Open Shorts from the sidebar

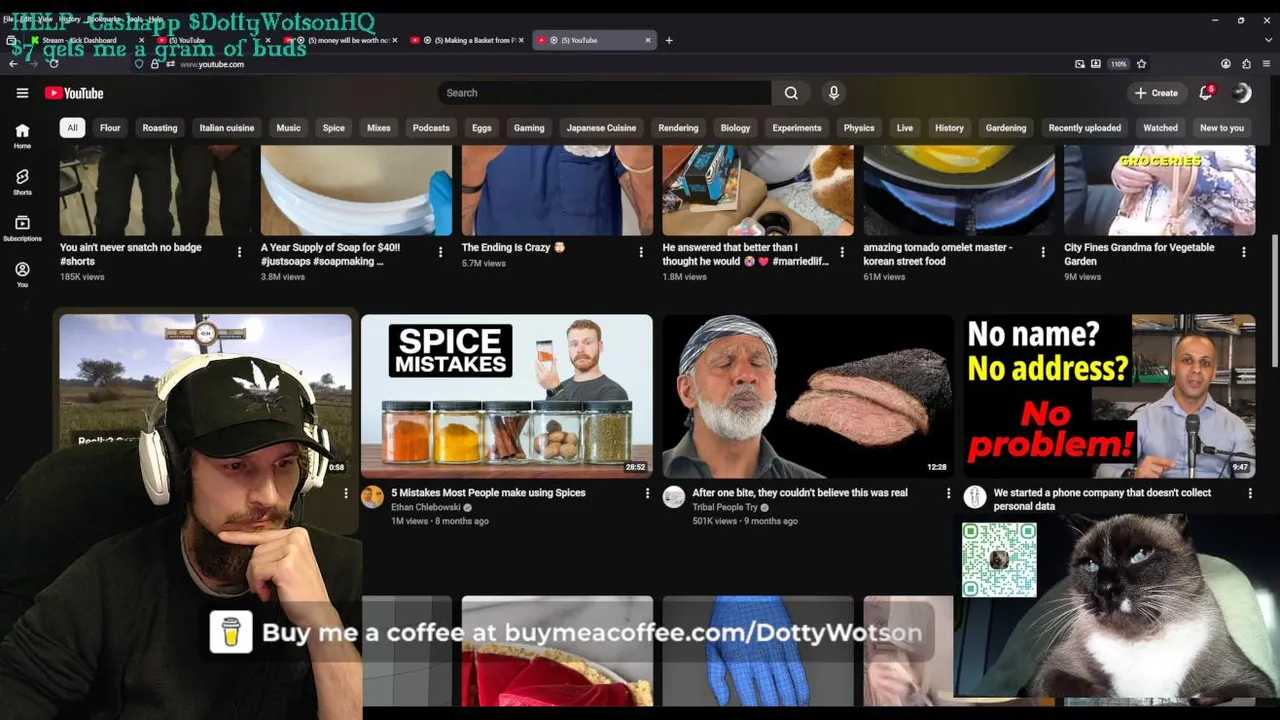tap(22, 182)
